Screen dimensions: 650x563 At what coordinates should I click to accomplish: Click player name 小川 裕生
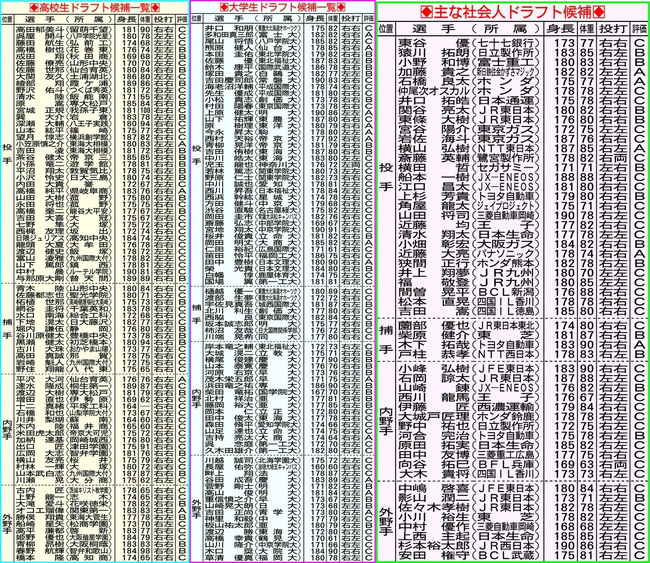point(434,517)
